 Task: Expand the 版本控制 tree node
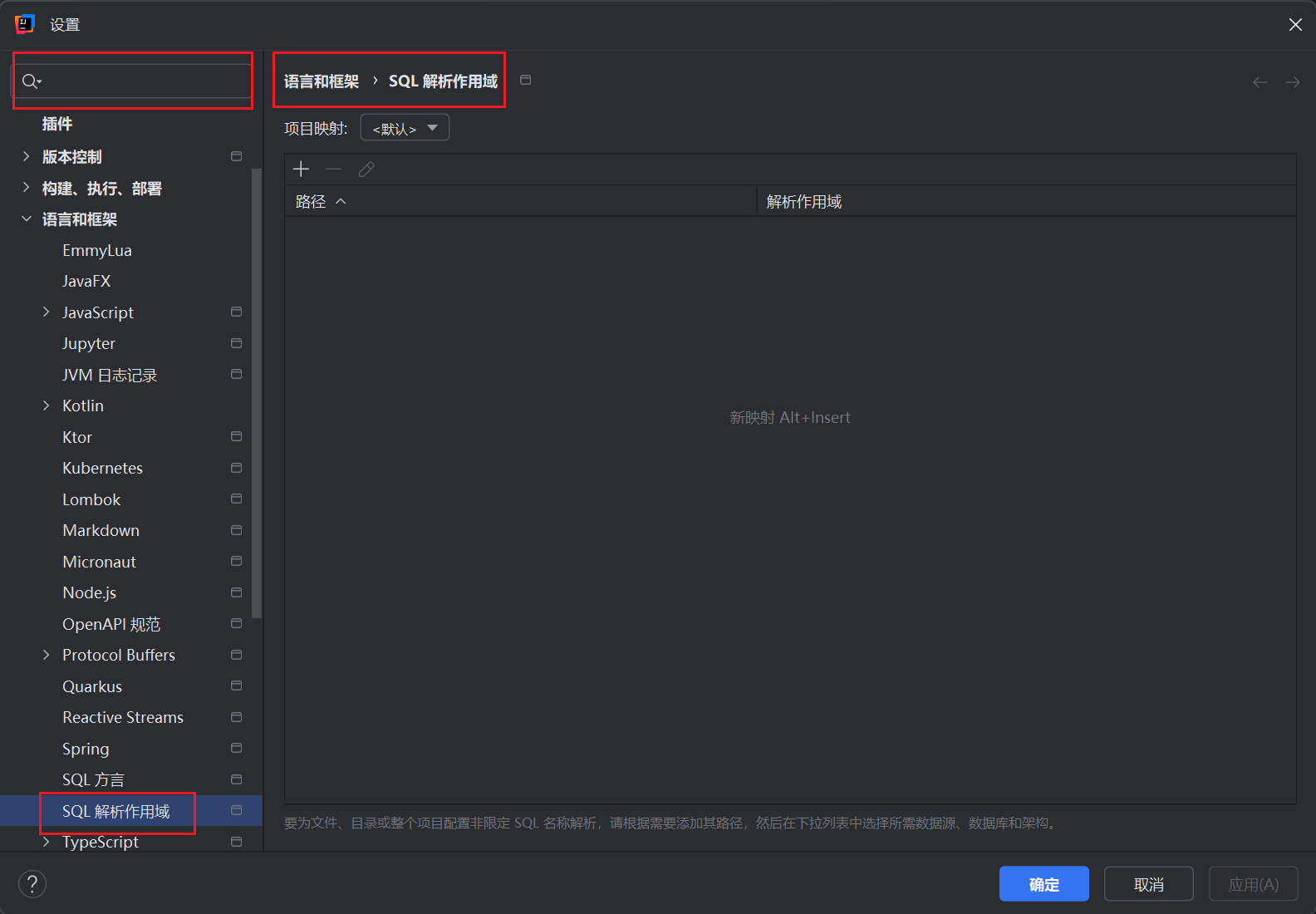tap(26, 156)
